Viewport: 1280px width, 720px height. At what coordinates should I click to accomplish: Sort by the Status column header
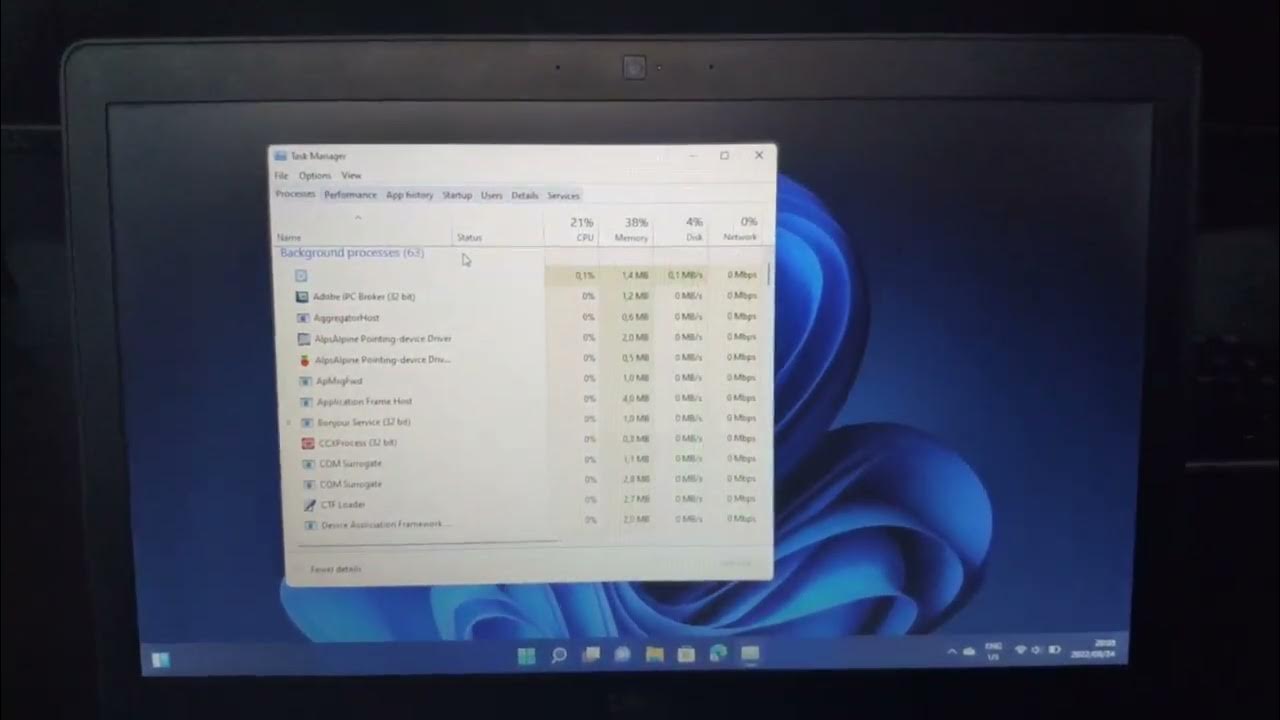[x=498, y=230]
